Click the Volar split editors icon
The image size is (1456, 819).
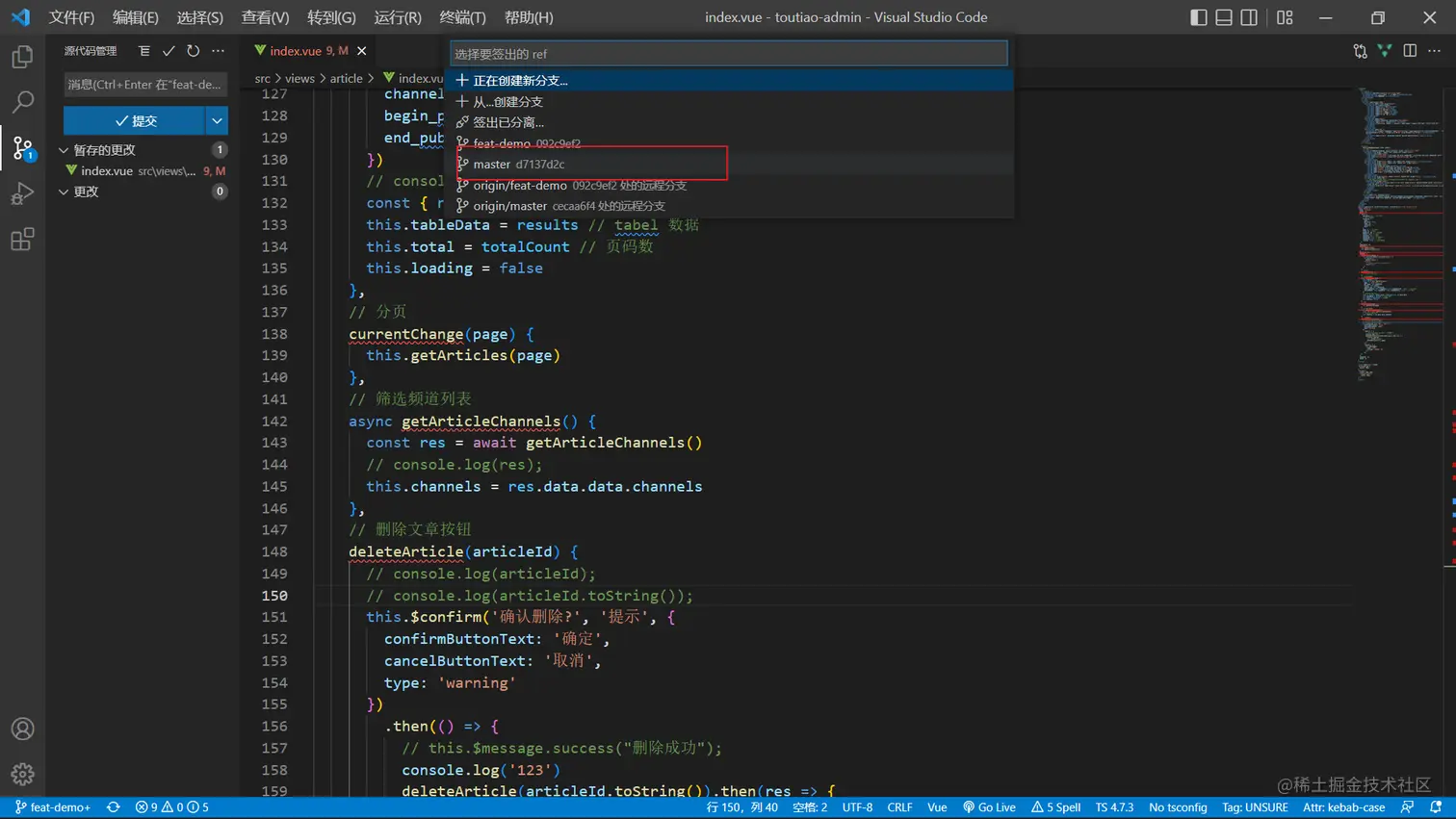(x=1385, y=51)
